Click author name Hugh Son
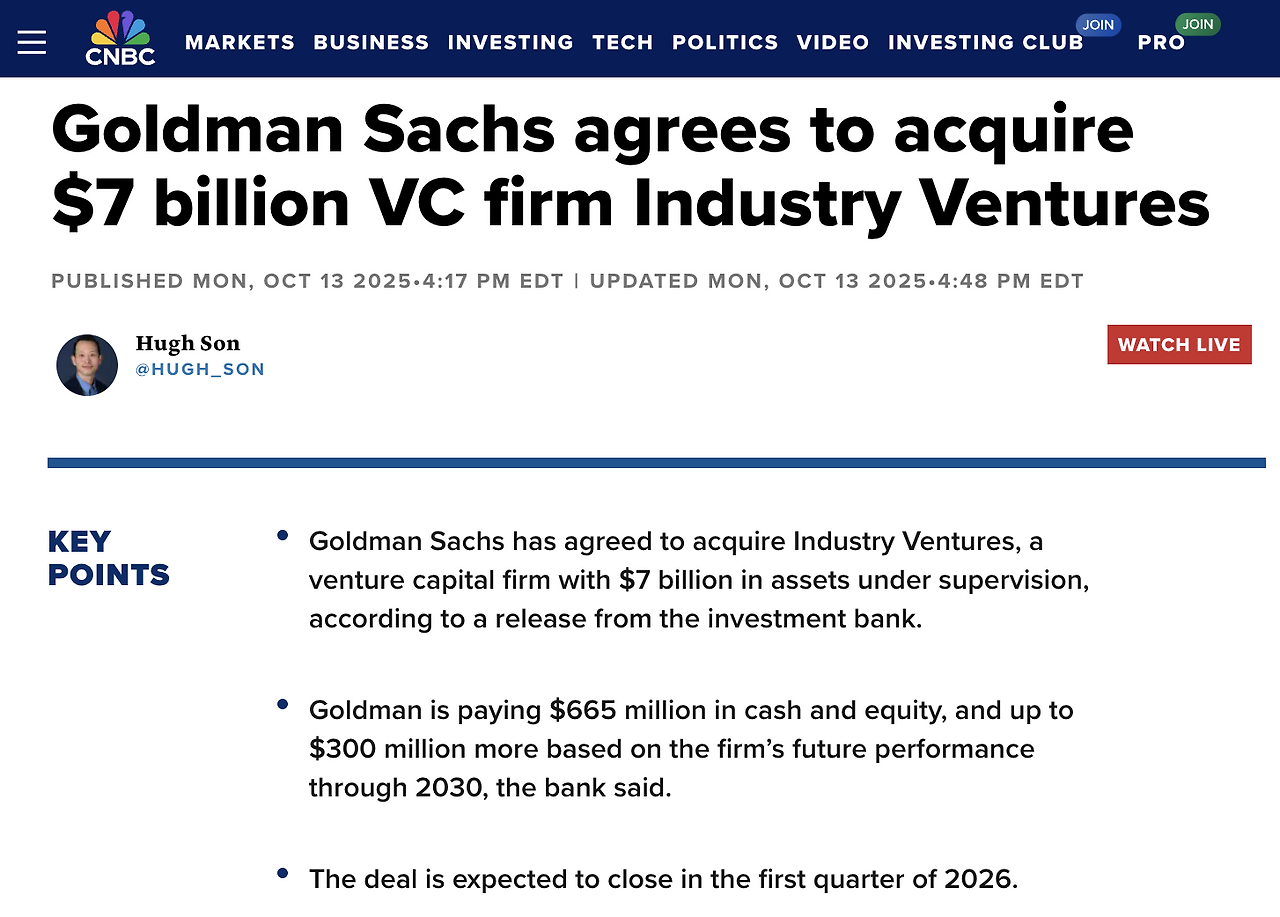The height and width of the screenshot is (917, 1280). point(188,343)
